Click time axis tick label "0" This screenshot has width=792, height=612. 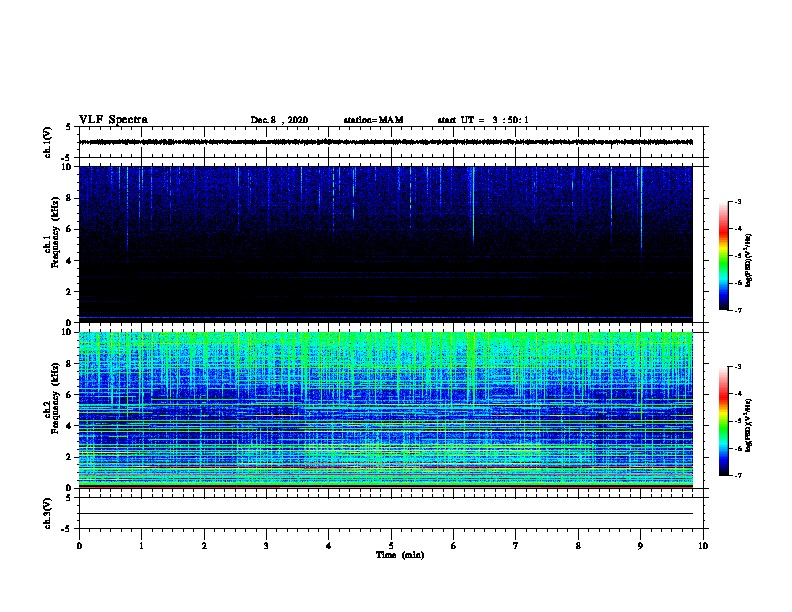click(x=79, y=546)
